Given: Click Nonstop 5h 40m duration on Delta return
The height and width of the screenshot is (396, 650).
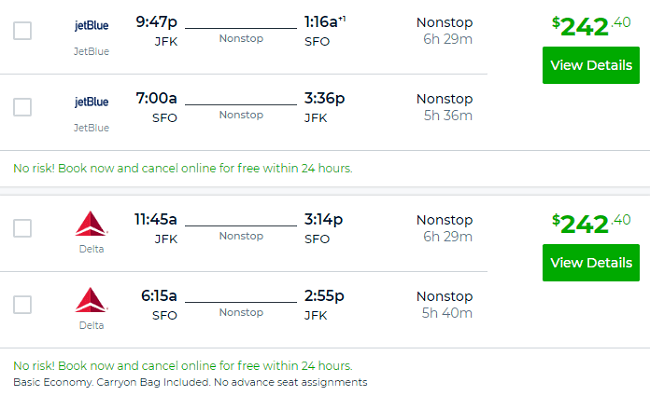Looking at the screenshot, I should 444,304.
